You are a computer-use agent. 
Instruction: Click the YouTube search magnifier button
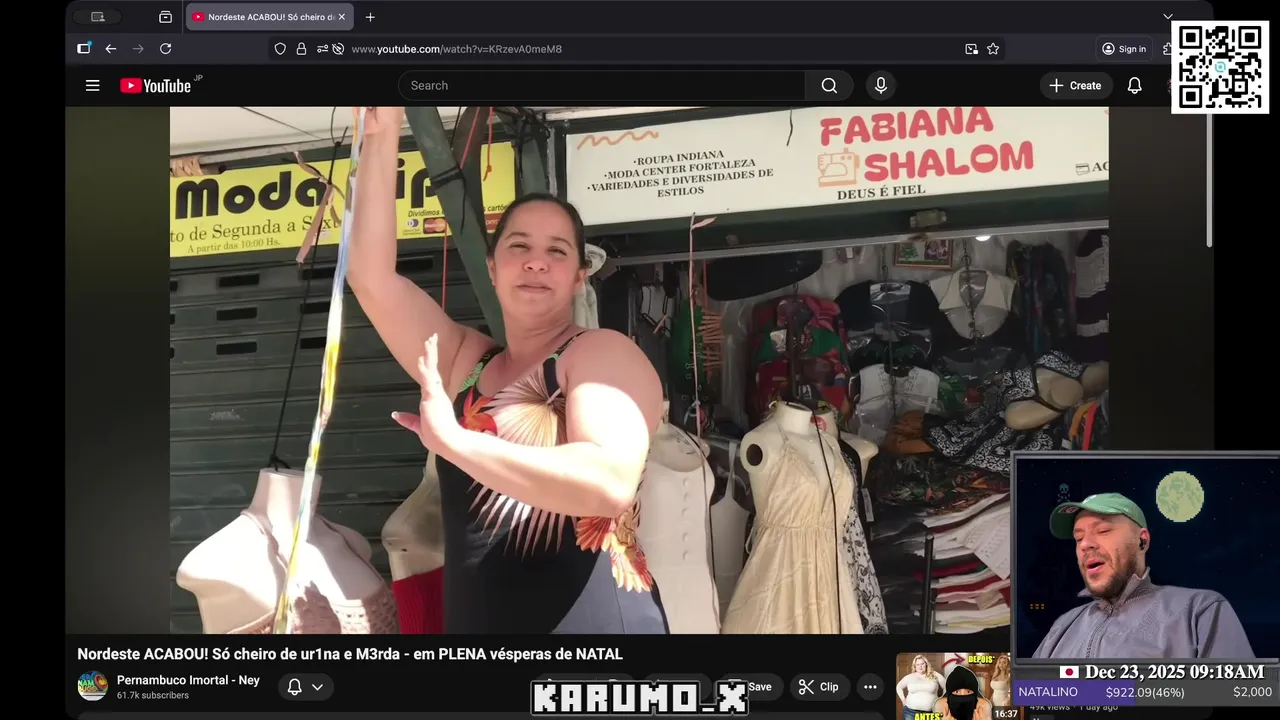point(829,86)
